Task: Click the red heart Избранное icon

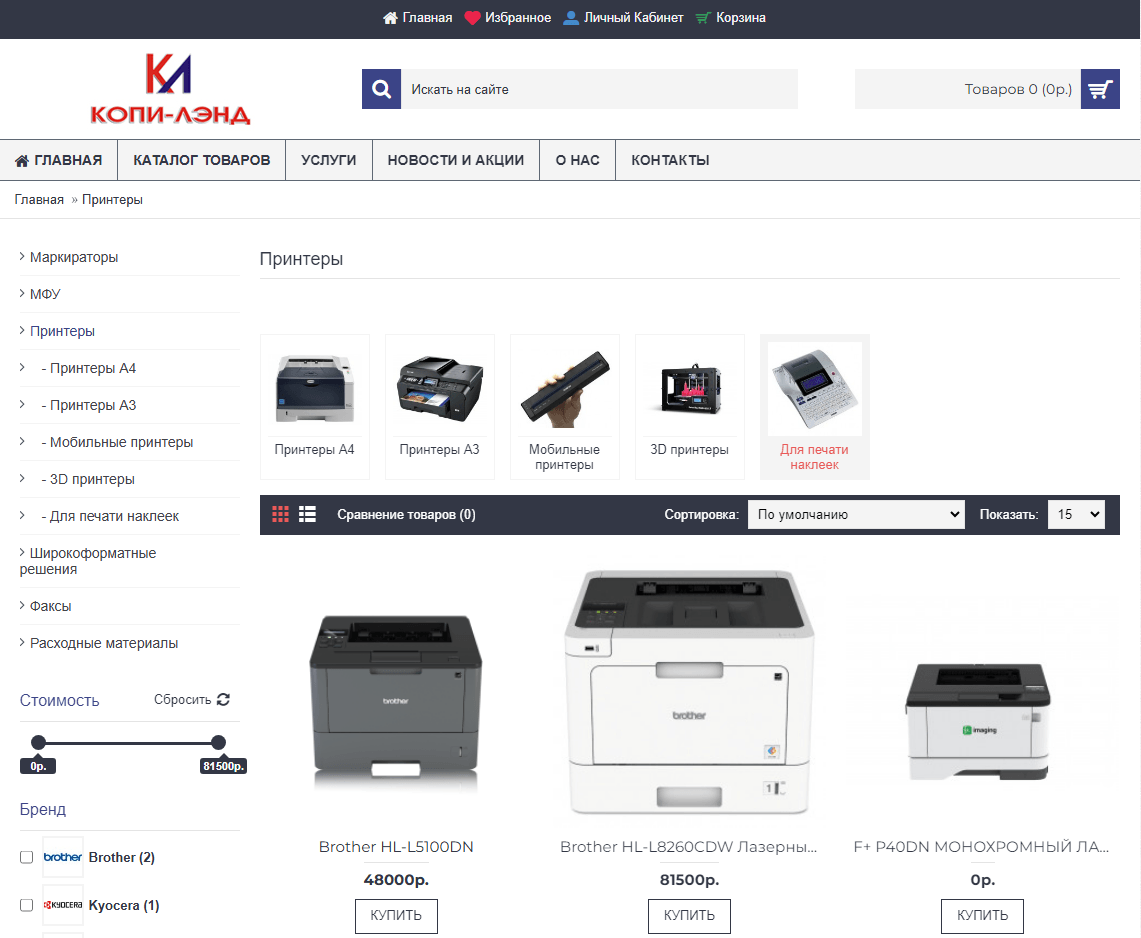Action: tap(472, 17)
